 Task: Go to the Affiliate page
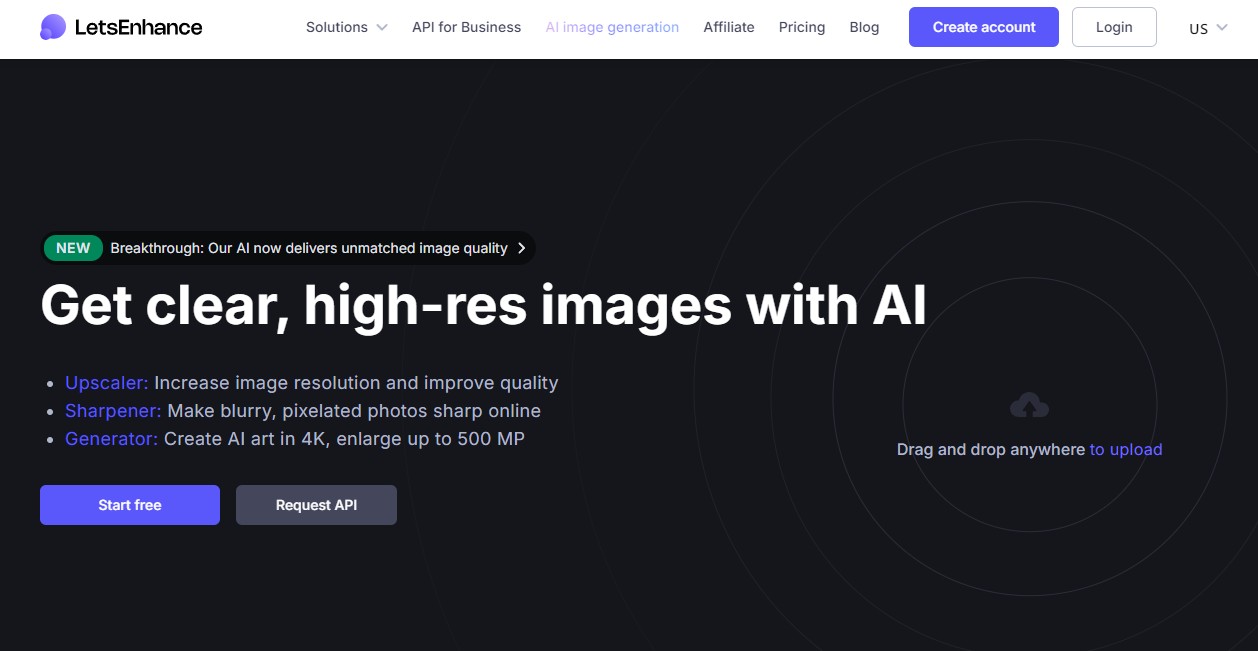point(729,27)
